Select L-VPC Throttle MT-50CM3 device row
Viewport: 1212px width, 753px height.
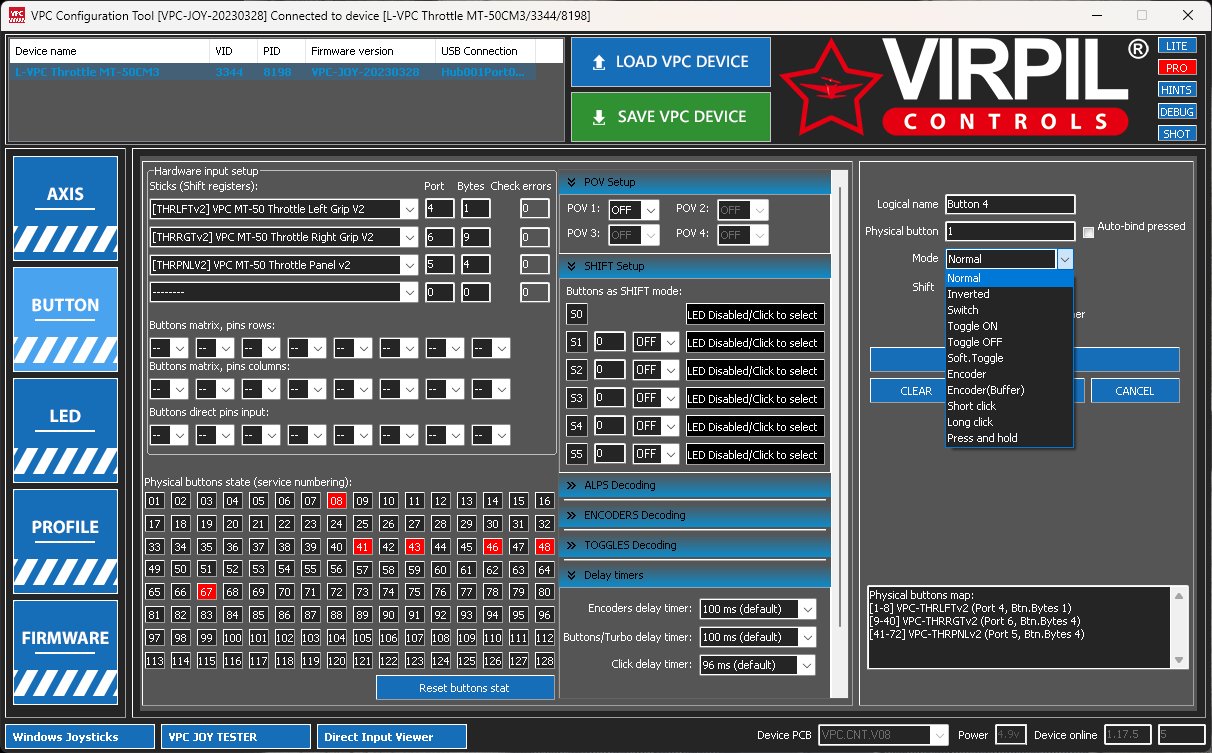(x=272, y=72)
